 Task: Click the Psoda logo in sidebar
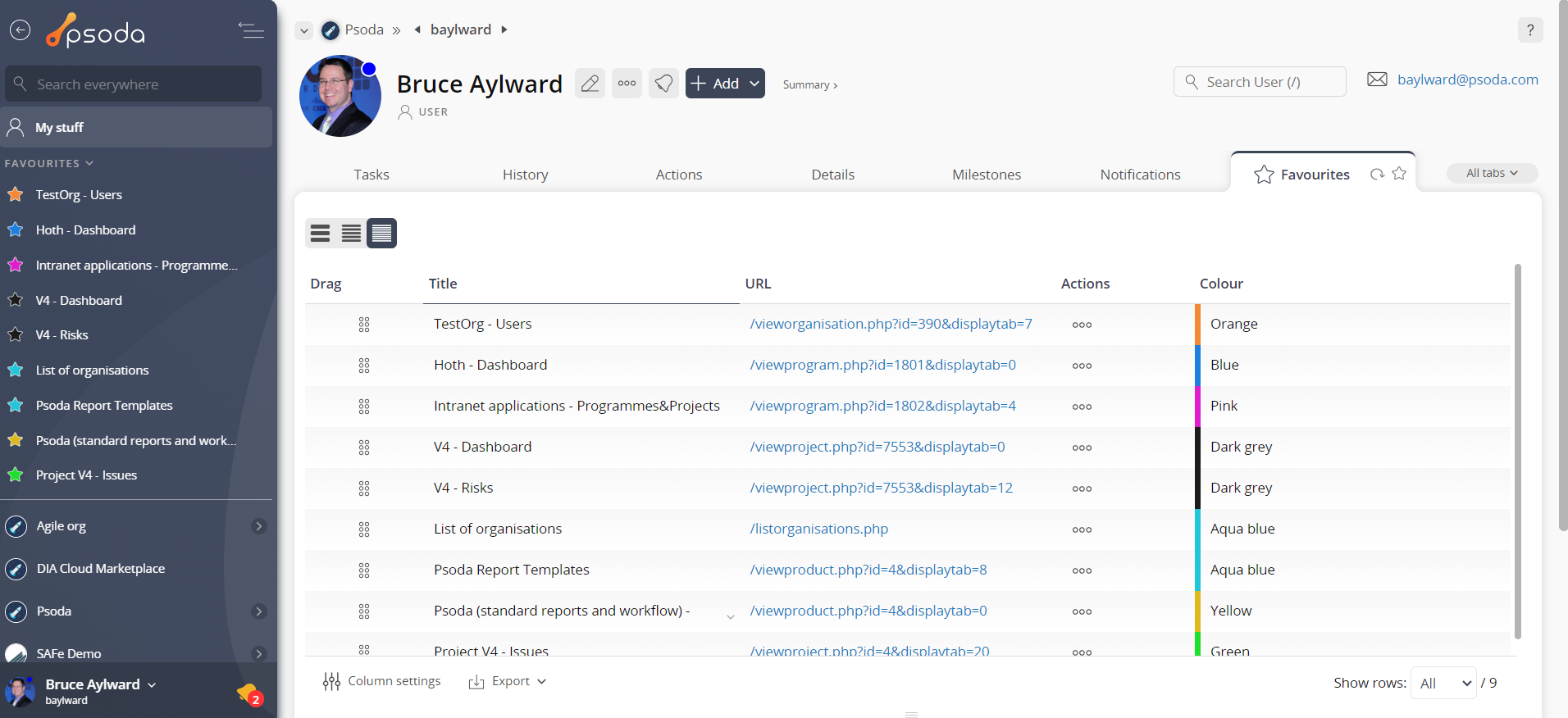(x=95, y=31)
